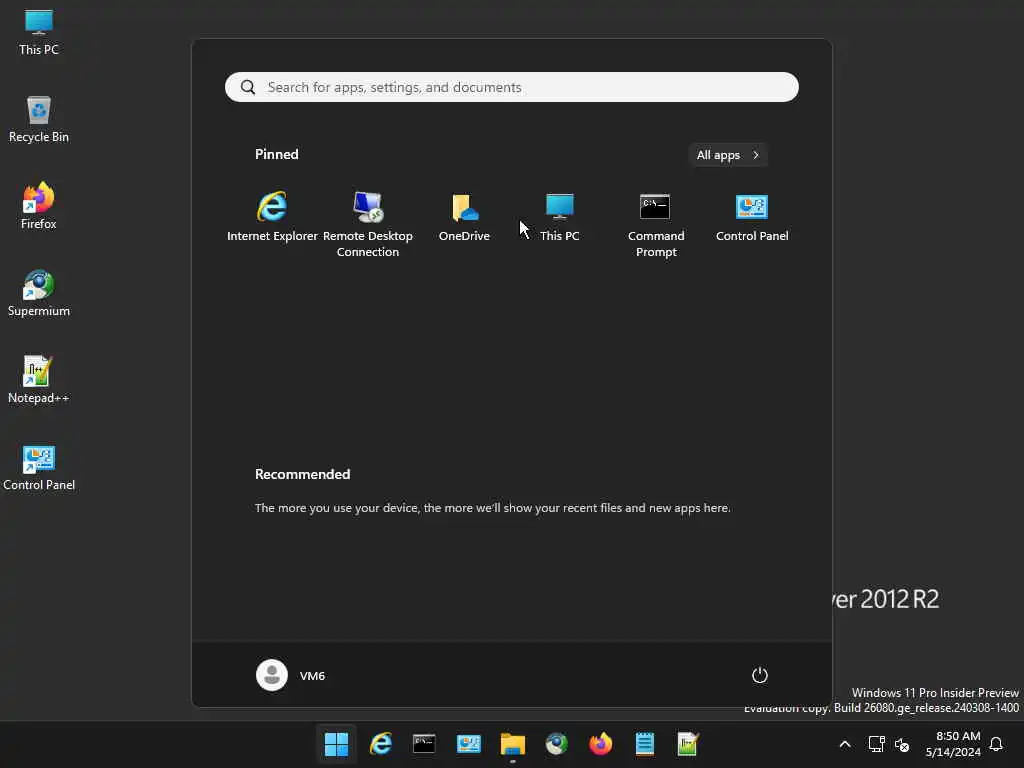Launch pinned Remote Desktop Connection
This screenshot has width=1024, height=768.
(368, 224)
